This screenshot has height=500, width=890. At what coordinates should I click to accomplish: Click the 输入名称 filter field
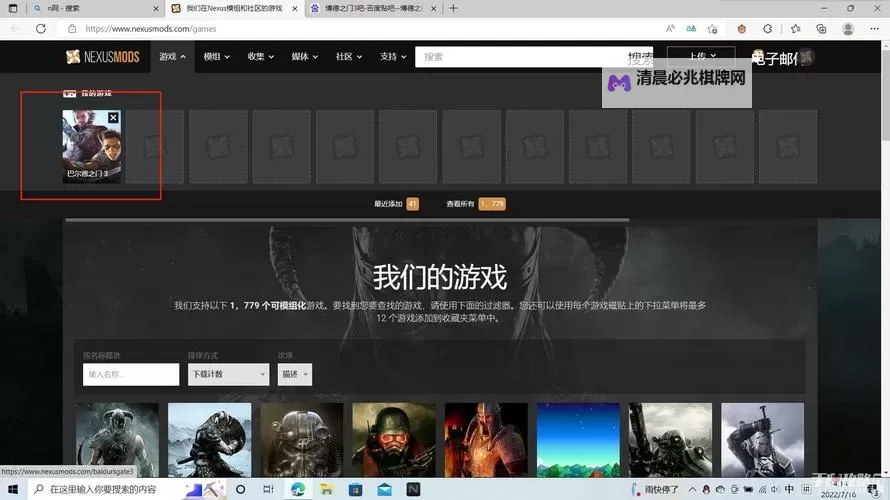pos(131,374)
